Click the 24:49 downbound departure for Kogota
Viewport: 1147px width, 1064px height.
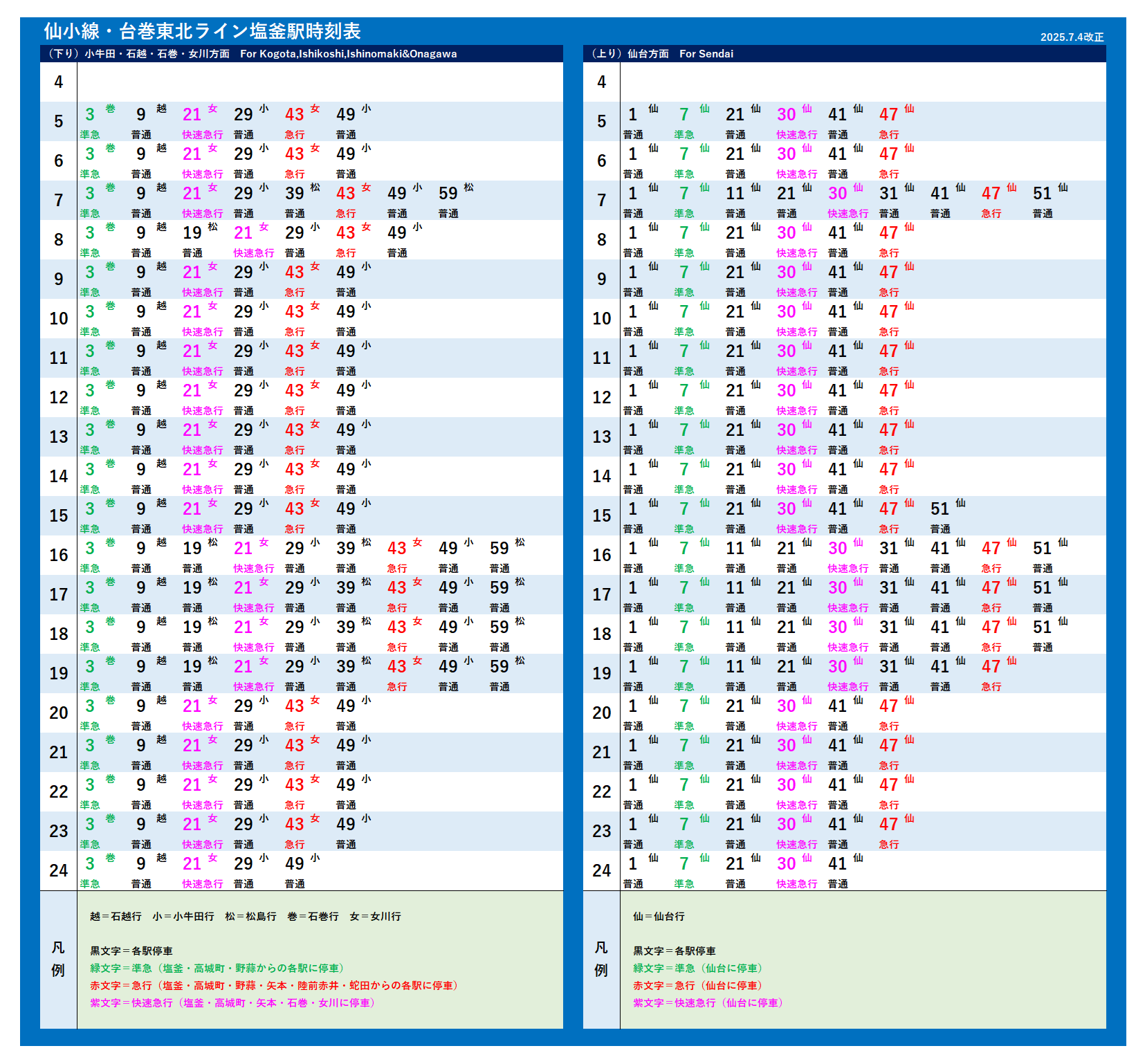(295, 864)
